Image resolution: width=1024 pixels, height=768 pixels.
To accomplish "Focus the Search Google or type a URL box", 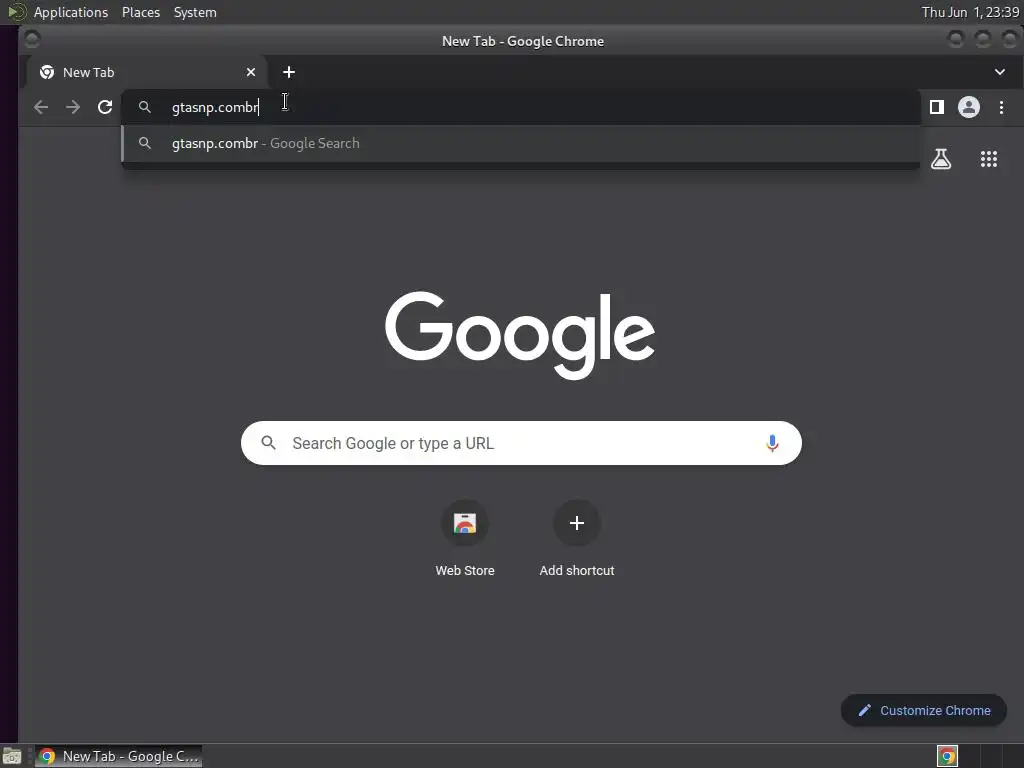I will pos(521,443).
